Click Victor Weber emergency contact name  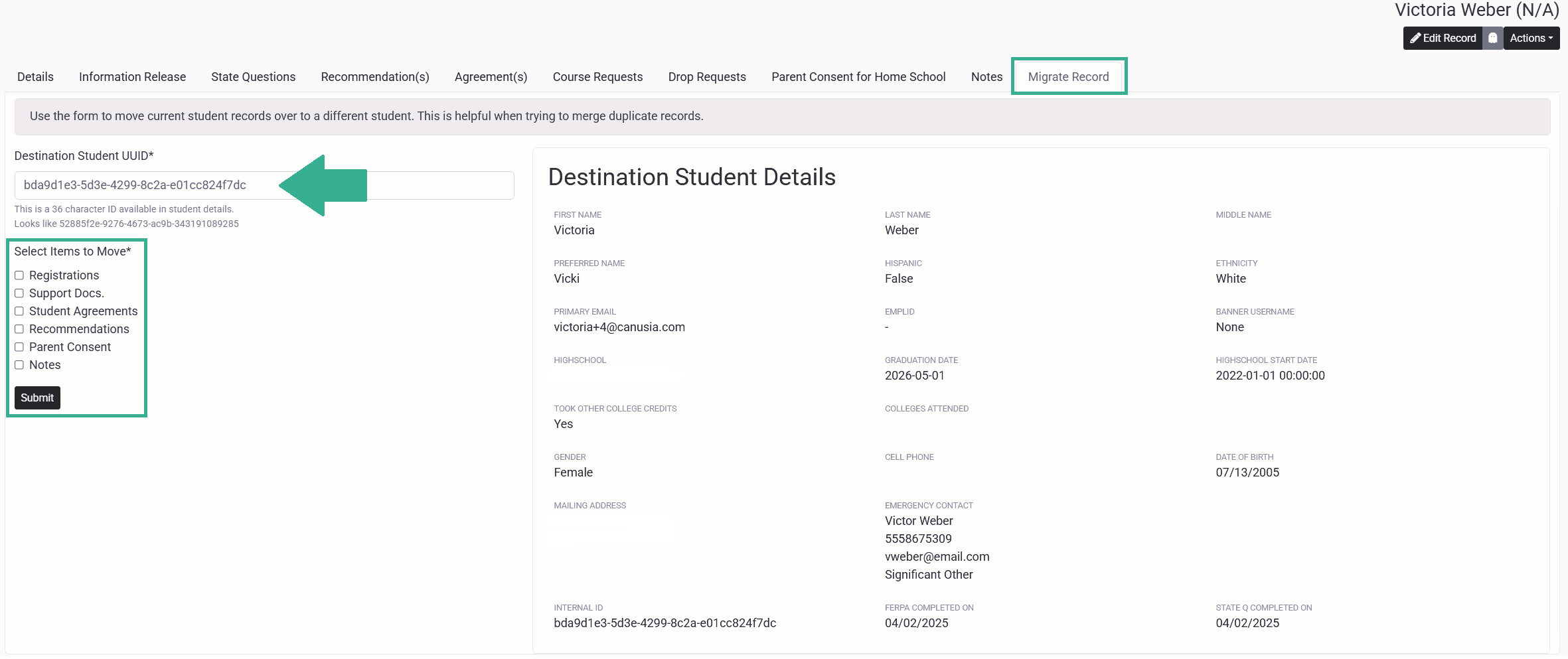919,521
